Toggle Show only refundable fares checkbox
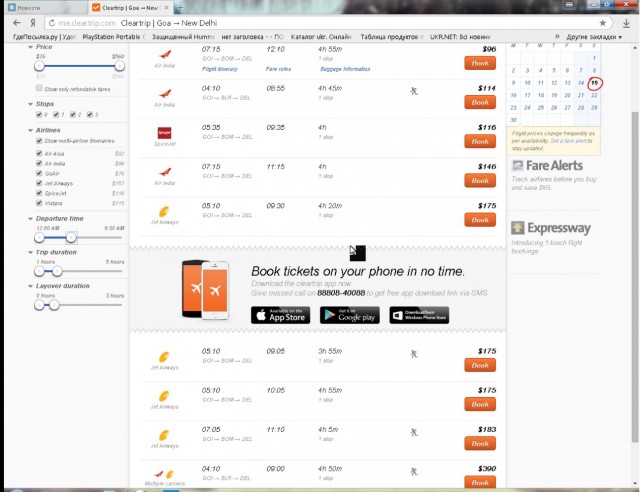Image resolution: width=640 pixels, height=492 pixels. (39, 88)
